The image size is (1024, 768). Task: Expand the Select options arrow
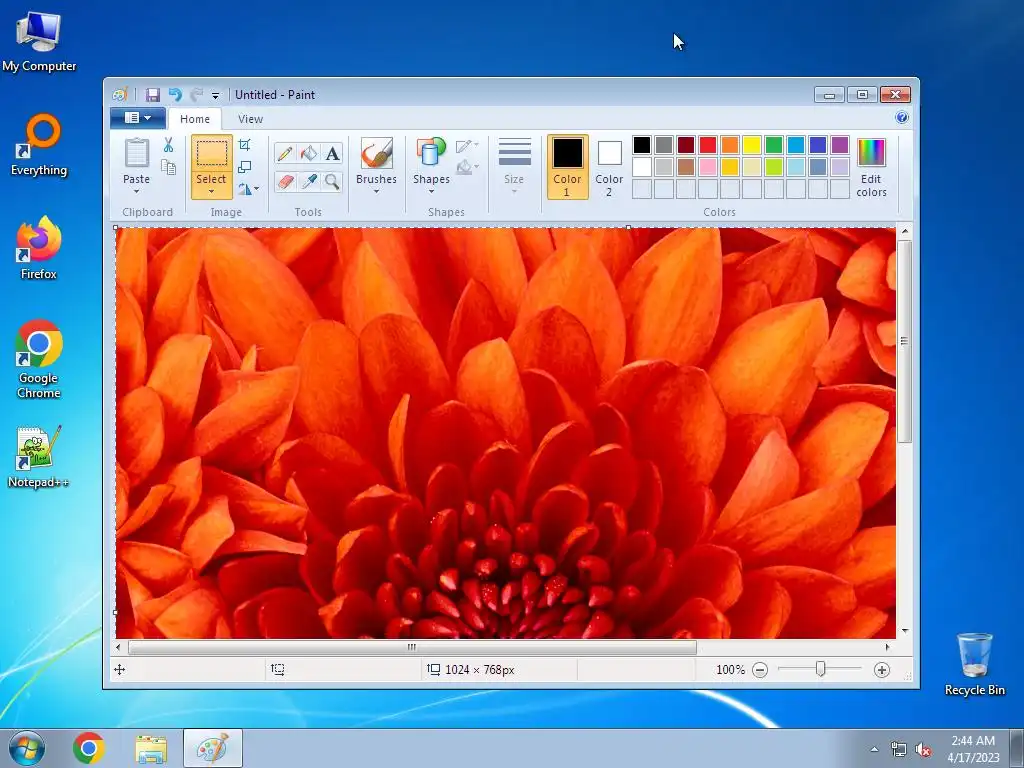coord(212,191)
